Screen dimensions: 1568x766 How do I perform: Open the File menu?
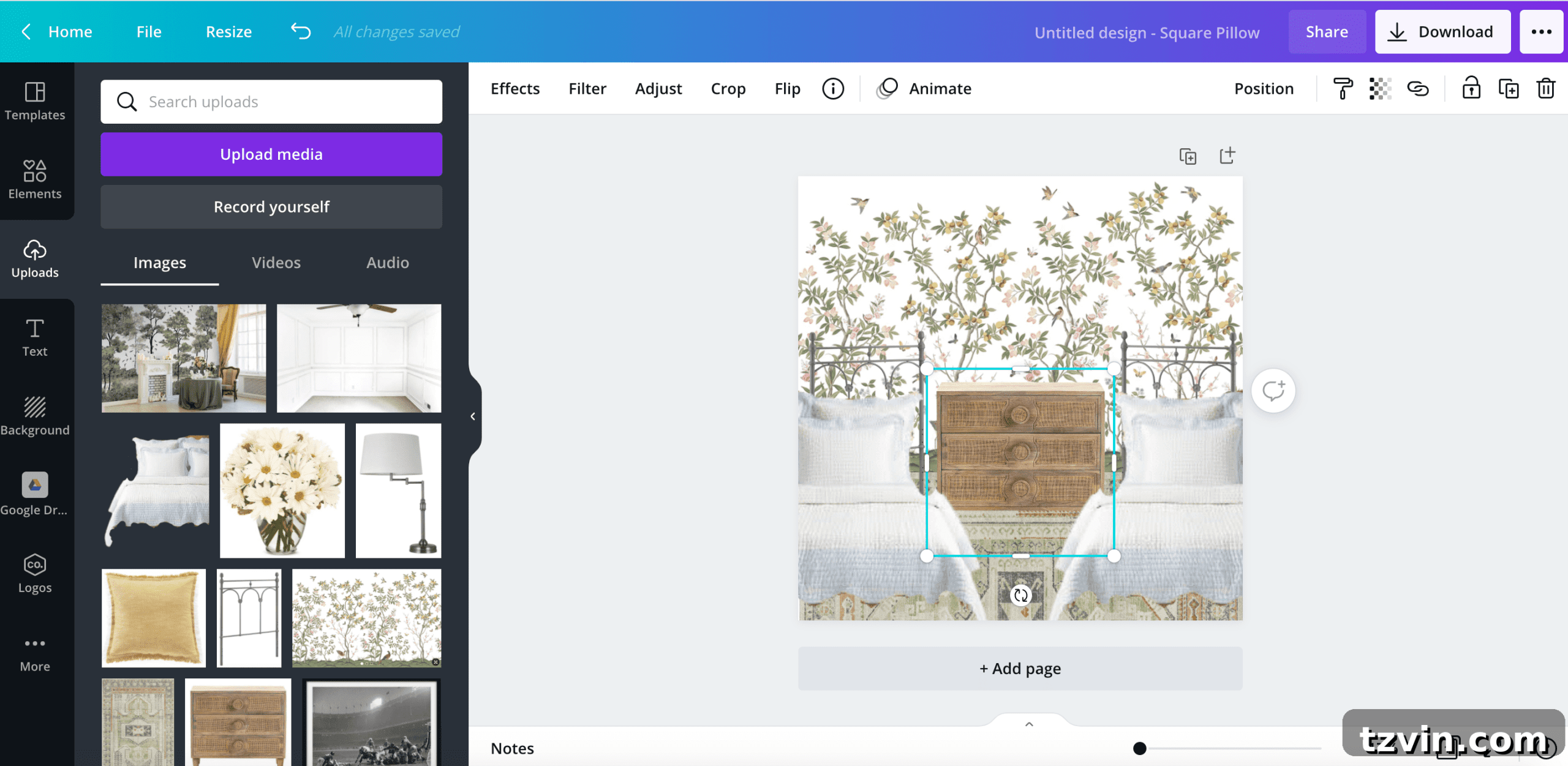[149, 32]
